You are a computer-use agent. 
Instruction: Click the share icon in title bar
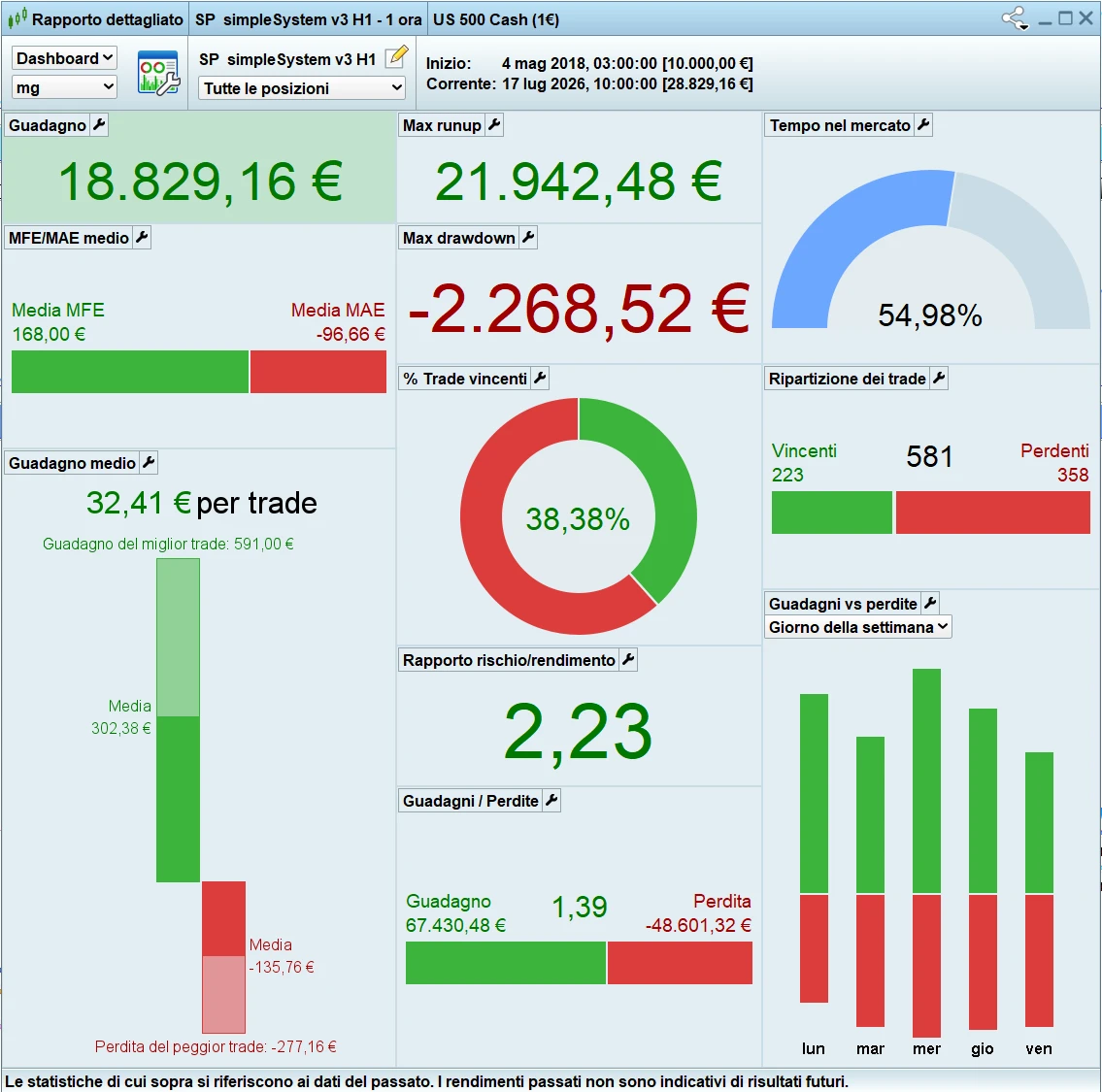[x=1015, y=19]
